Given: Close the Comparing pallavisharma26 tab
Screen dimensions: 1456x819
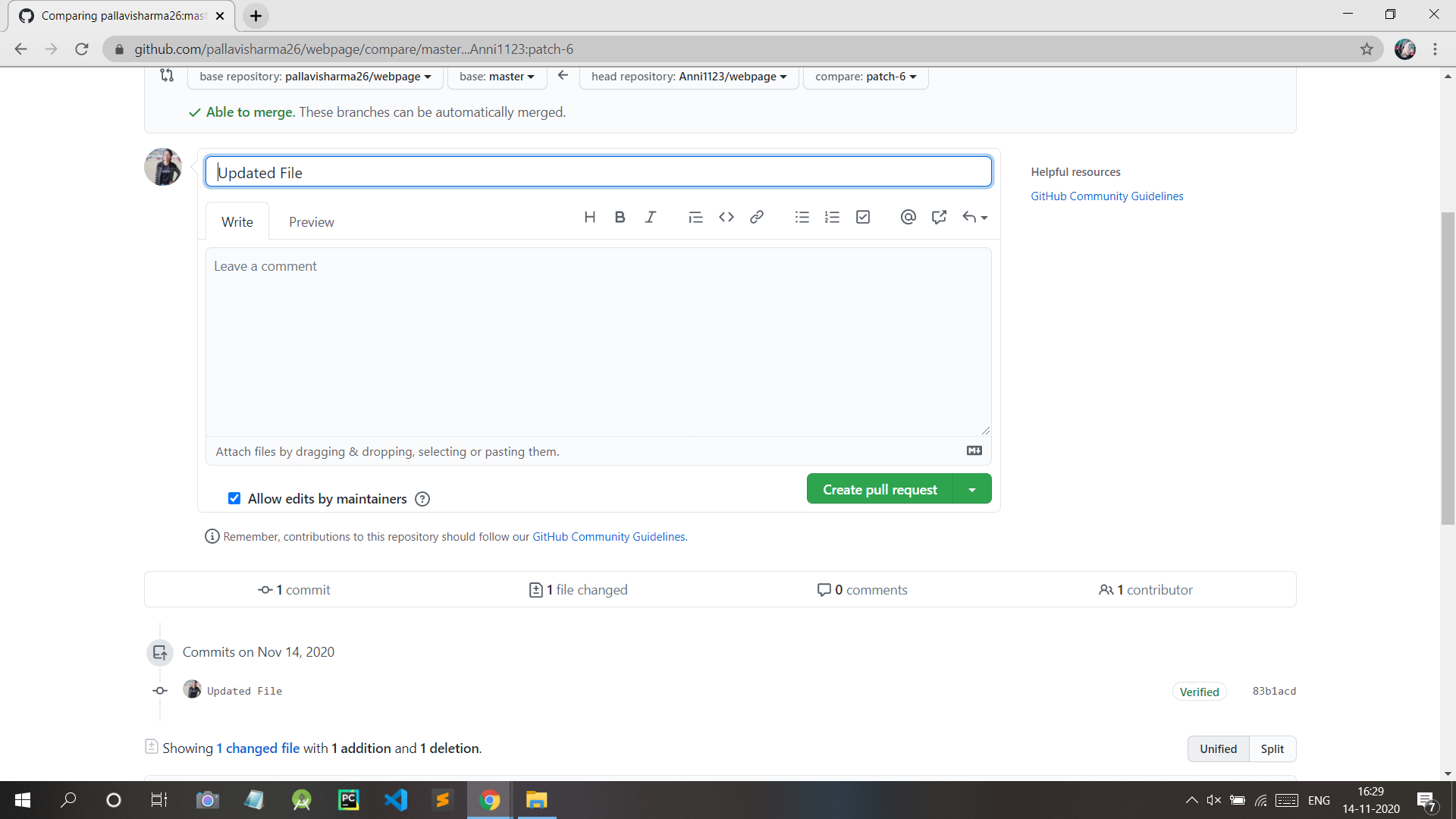Looking at the screenshot, I should click(220, 16).
